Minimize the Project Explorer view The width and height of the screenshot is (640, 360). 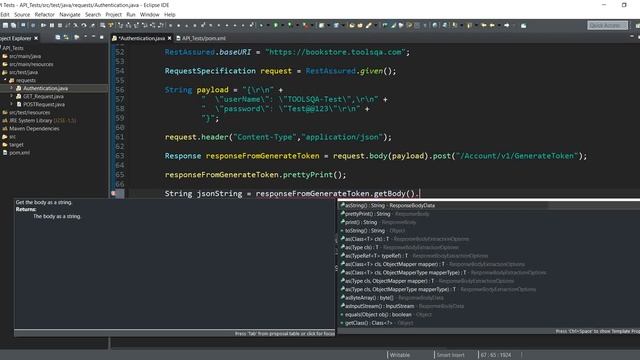[x=93, y=37]
